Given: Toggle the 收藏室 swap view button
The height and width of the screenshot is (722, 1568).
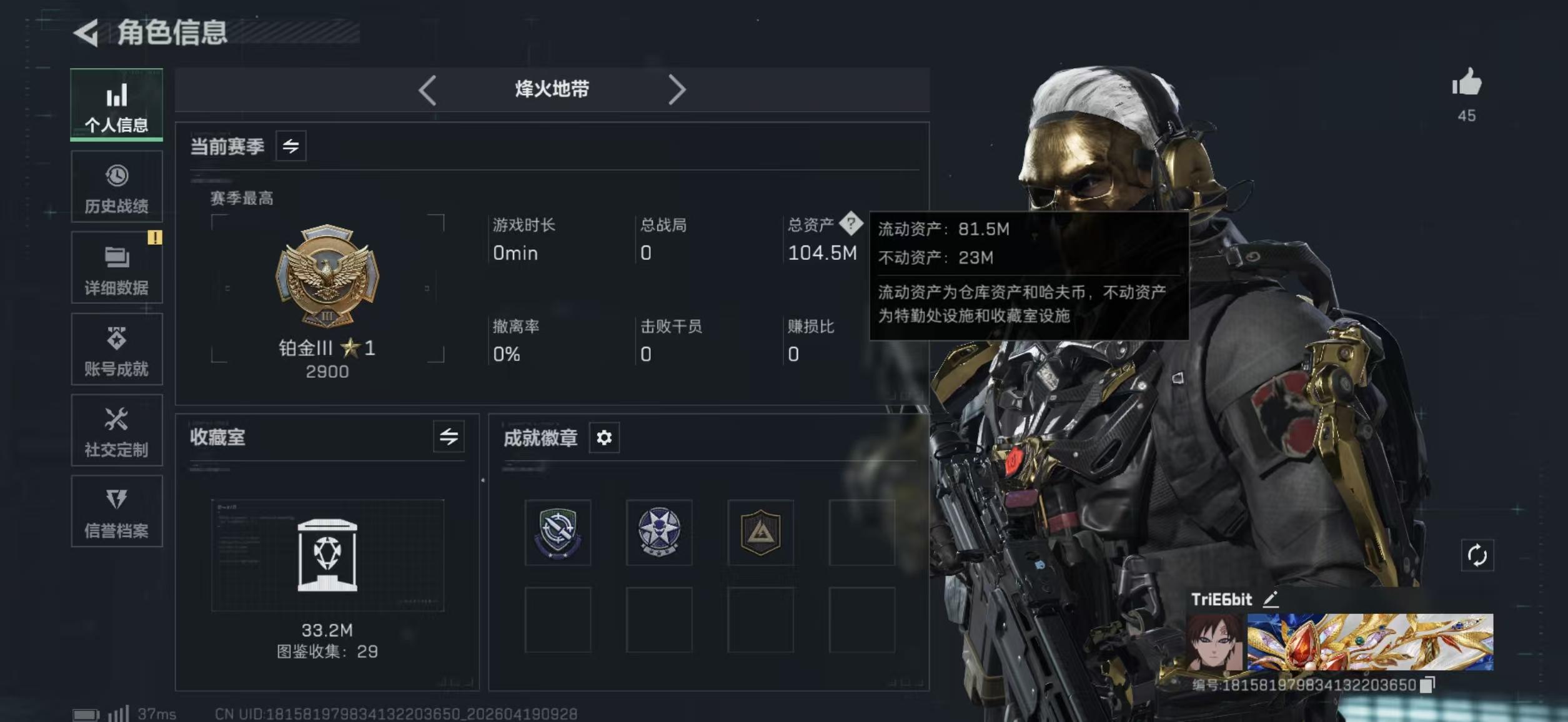Looking at the screenshot, I should [449, 437].
